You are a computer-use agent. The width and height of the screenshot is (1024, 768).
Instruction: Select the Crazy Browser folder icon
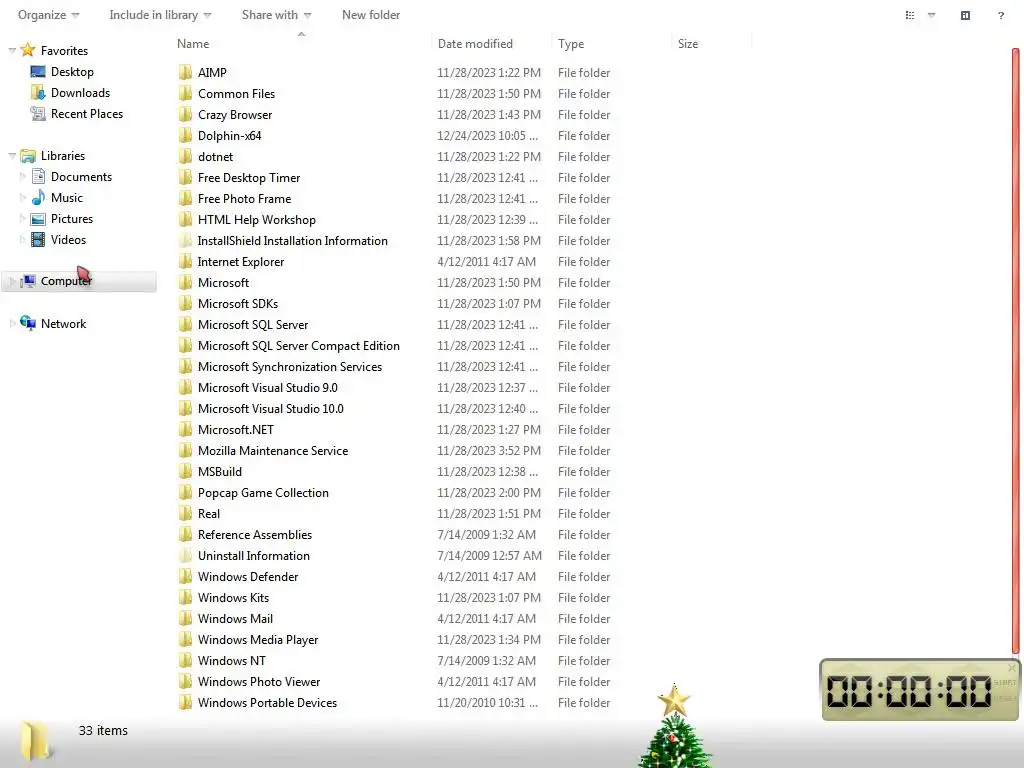tap(185, 114)
